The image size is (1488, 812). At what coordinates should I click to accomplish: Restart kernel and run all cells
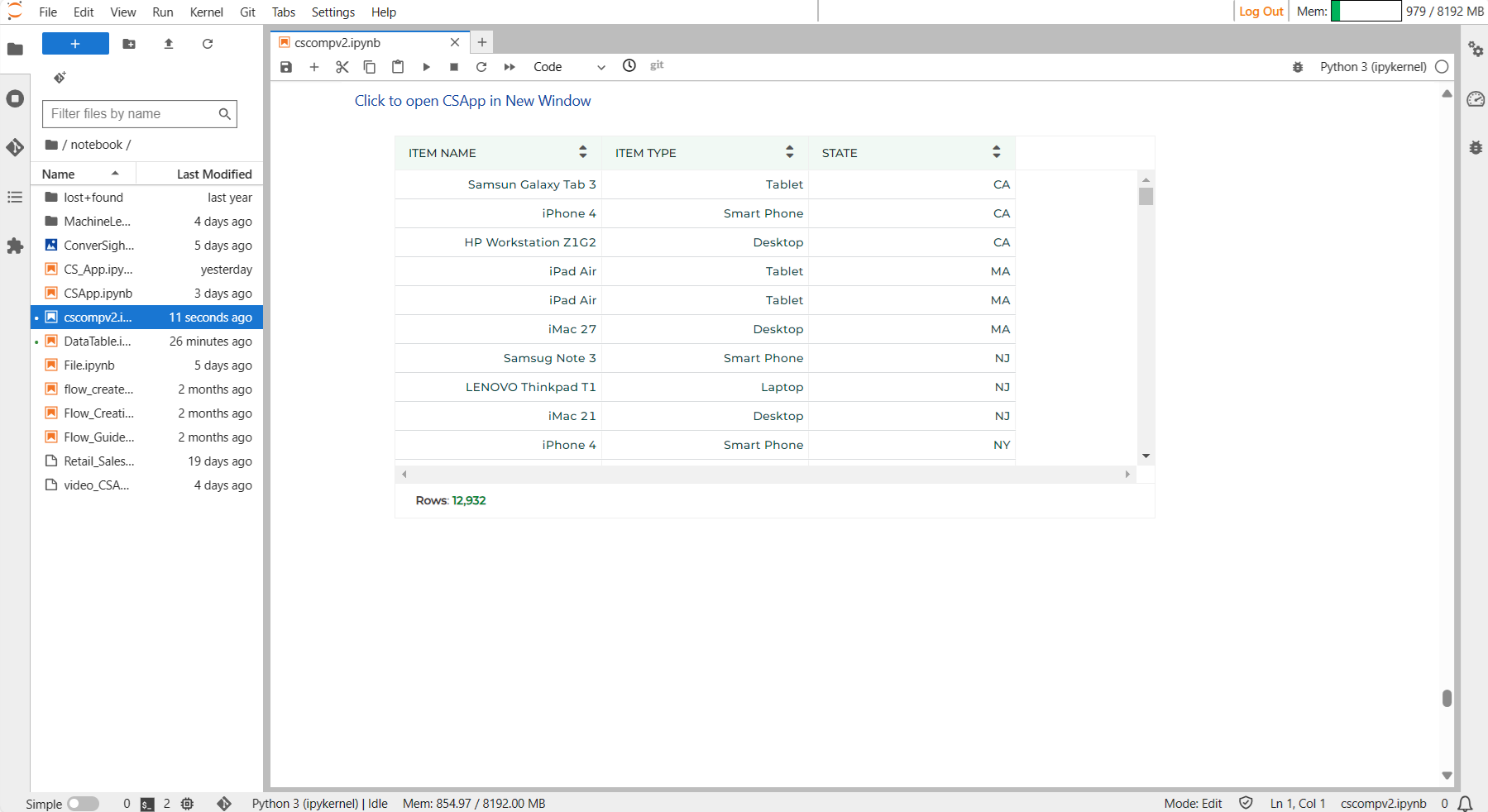click(x=510, y=67)
